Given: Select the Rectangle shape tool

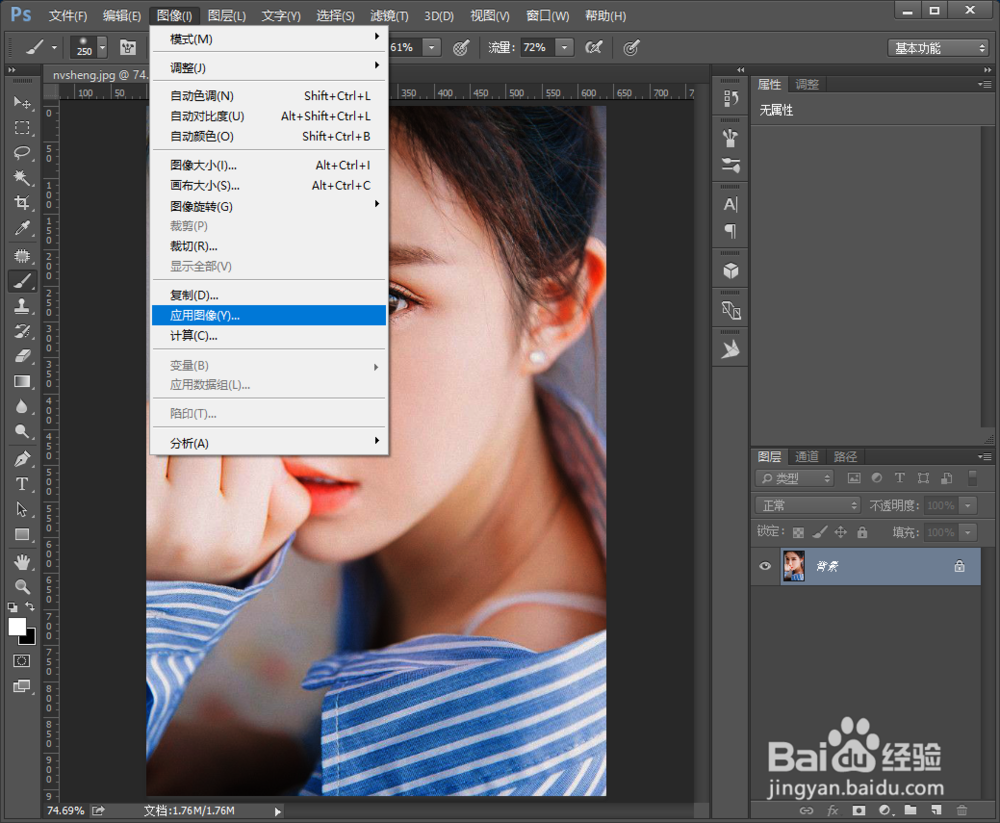Looking at the screenshot, I should pos(22,535).
